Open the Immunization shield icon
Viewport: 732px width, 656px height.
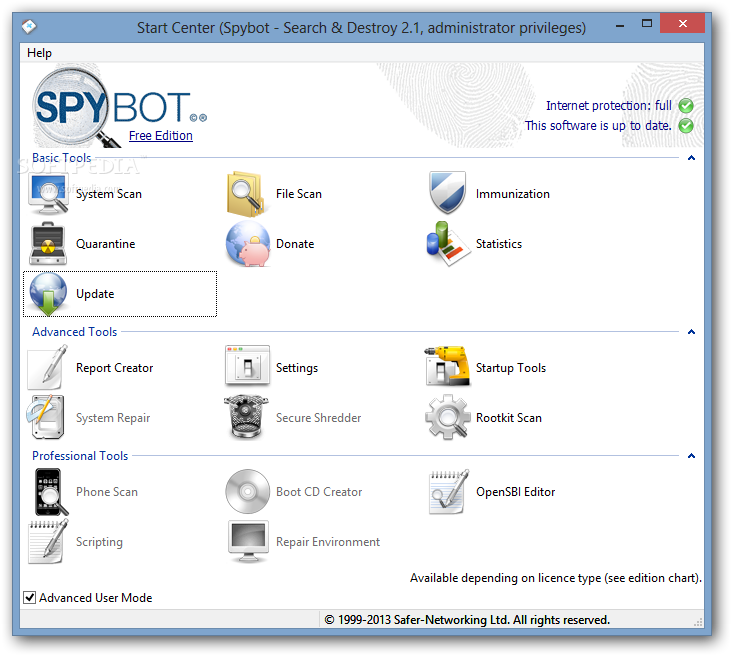(x=447, y=192)
